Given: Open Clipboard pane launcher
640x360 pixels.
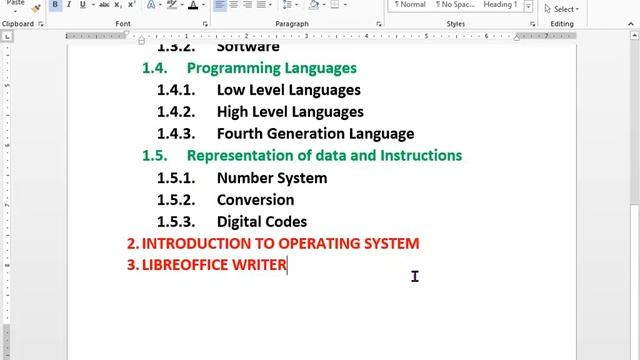Looking at the screenshot, I should coord(41,24).
